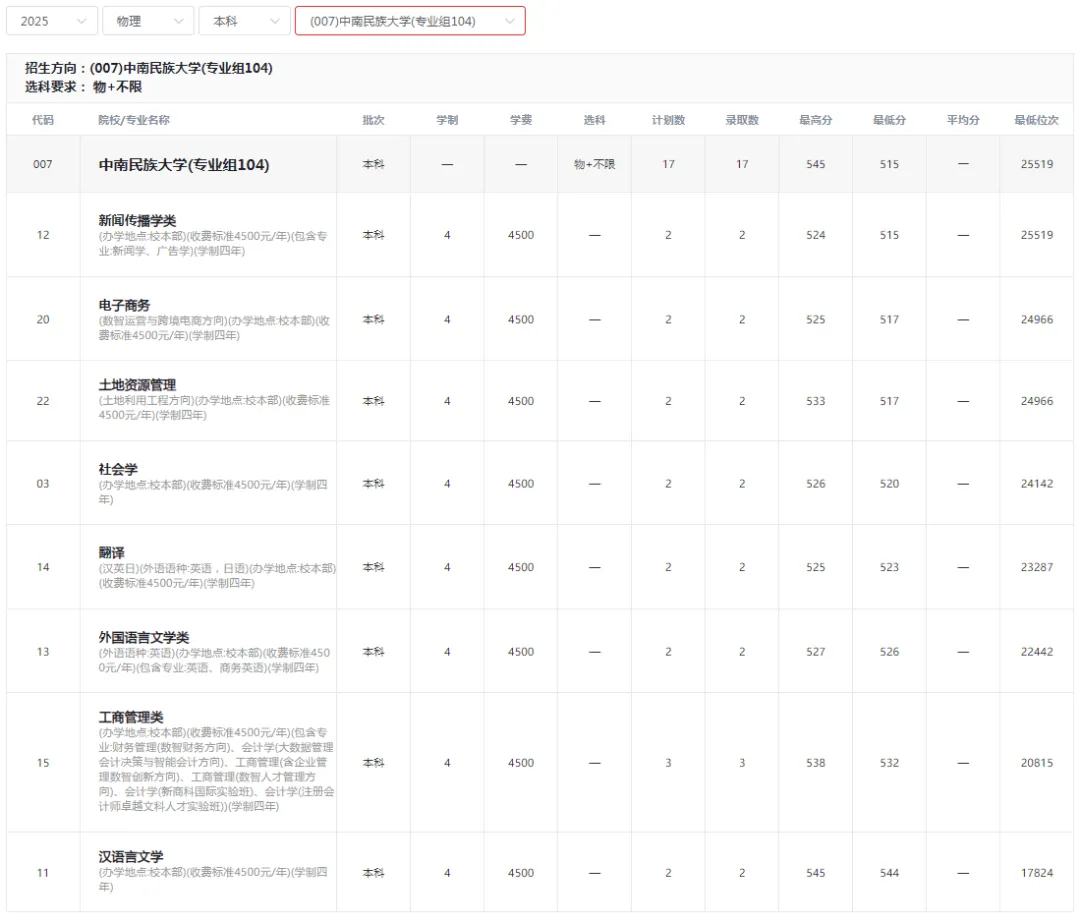Click 525 highest score for 电子商务
The image size is (1080, 923).
coord(816,320)
